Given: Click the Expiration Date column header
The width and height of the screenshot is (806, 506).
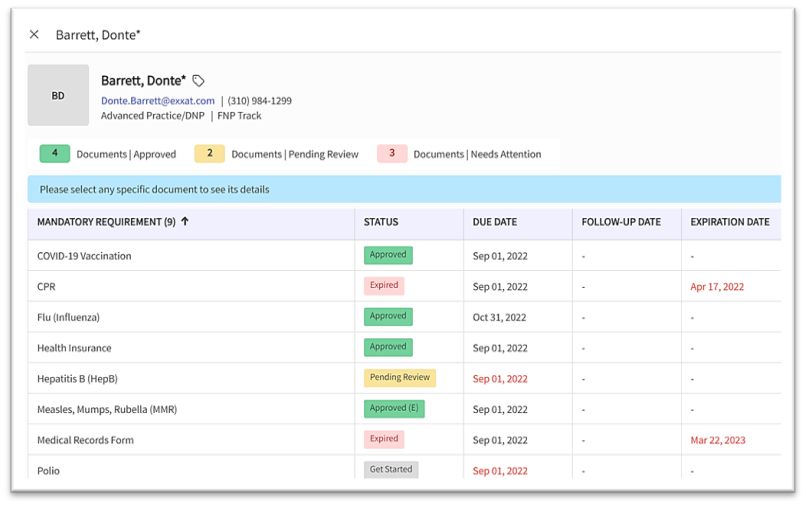Looking at the screenshot, I should [729, 222].
